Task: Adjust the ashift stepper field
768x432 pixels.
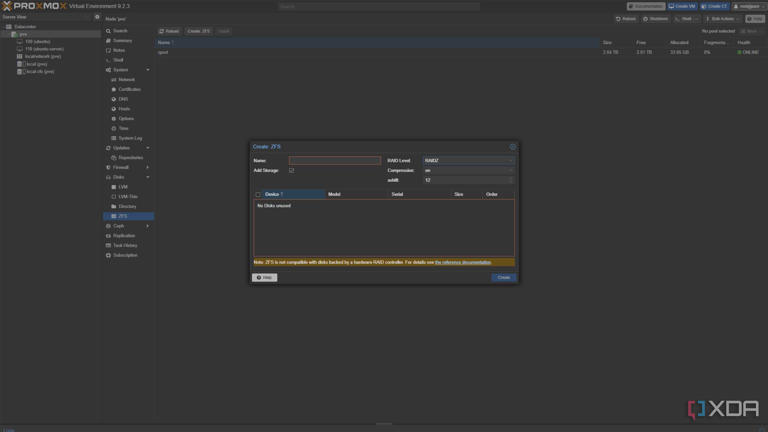Action: click(468, 180)
